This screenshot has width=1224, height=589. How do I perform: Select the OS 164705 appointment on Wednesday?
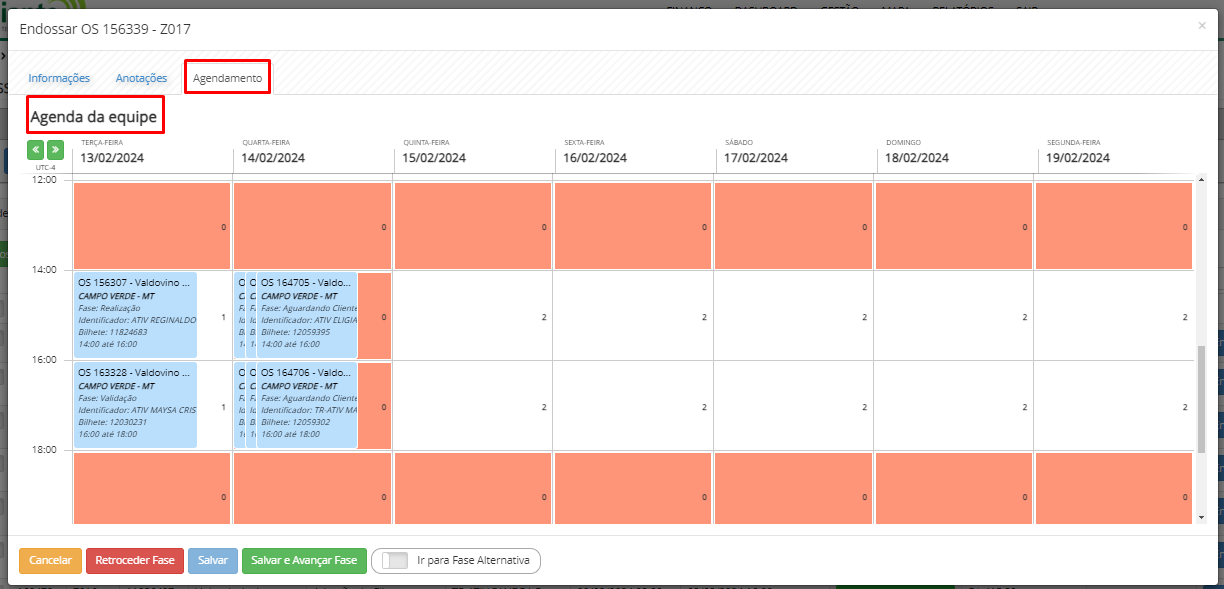click(x=307, y=314)
